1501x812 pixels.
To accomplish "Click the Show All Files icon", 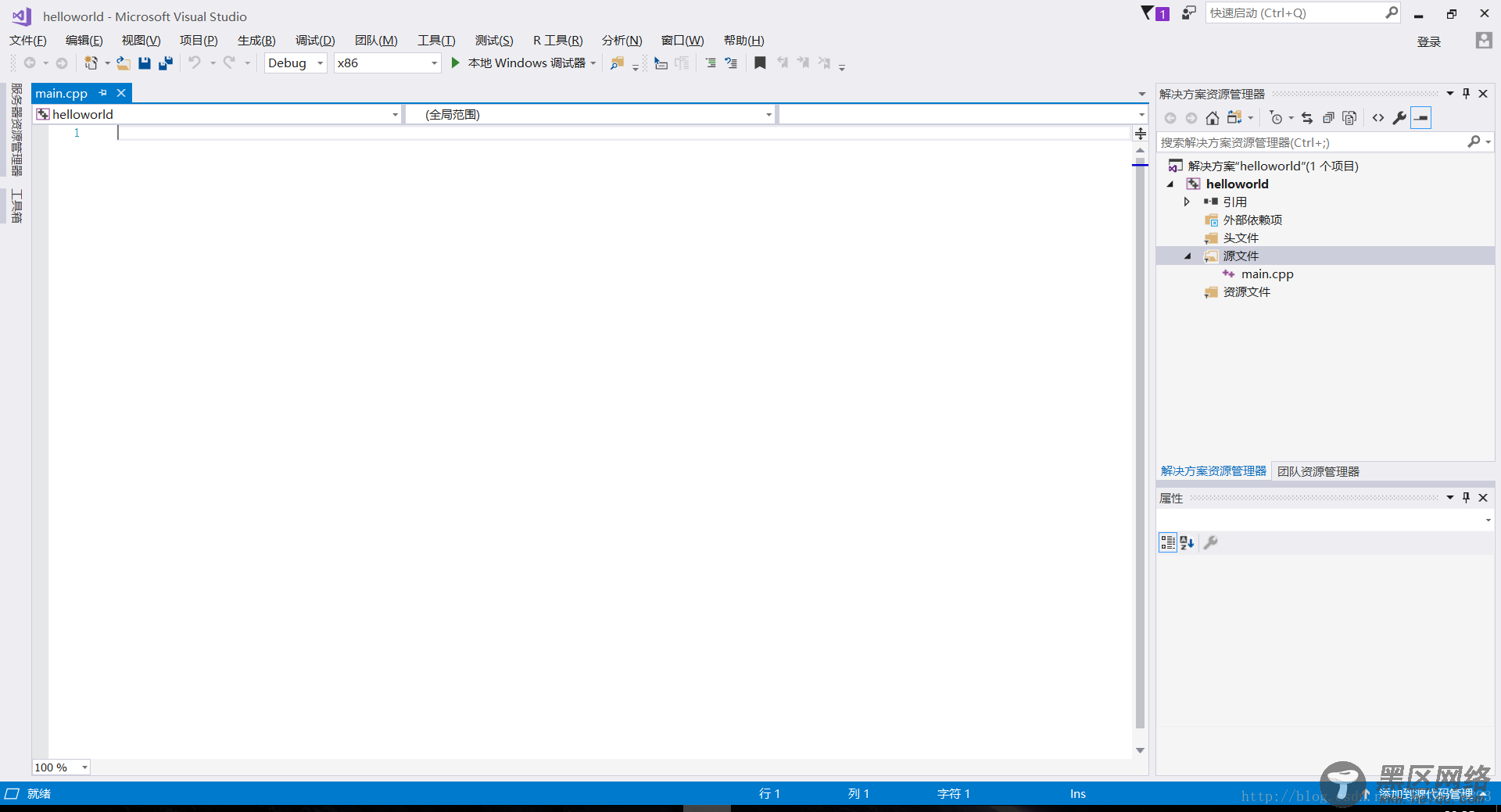I will [x=1349, y=118].
